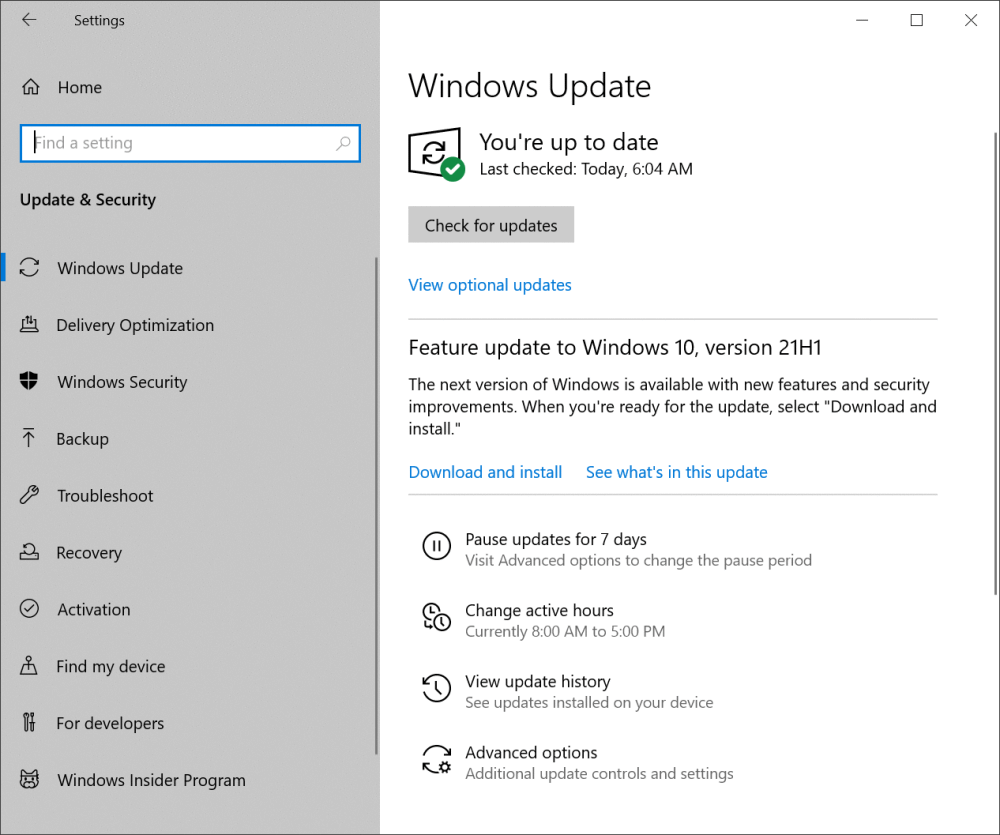Click the Recovery icon in sidebar

(29, 551)
